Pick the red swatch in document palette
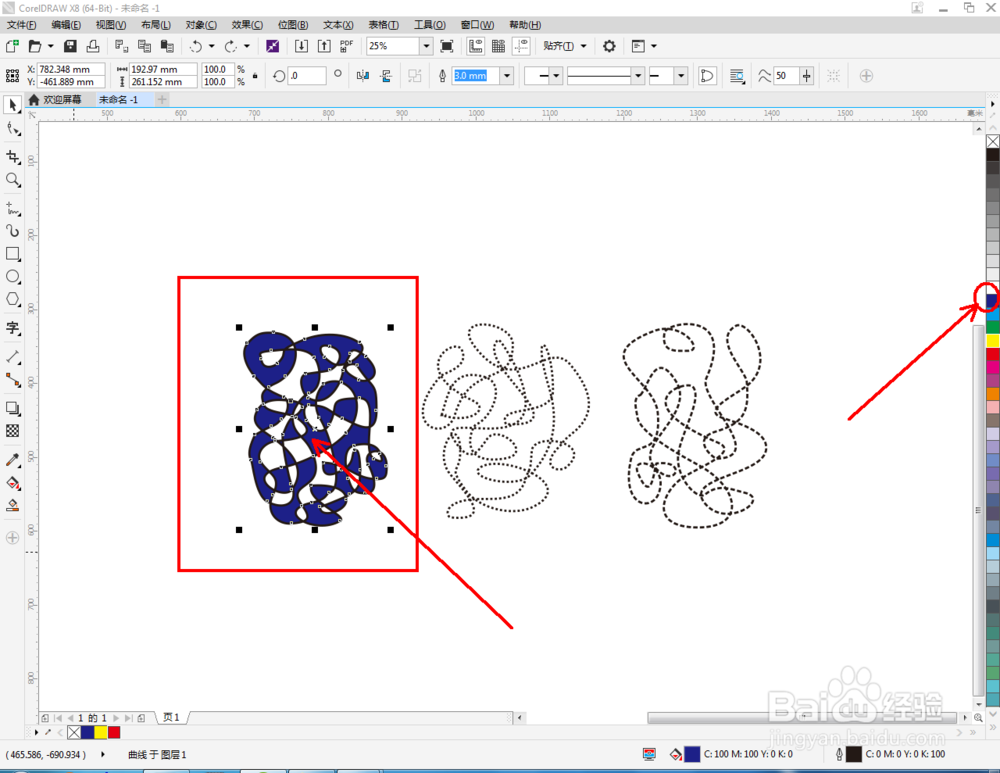 point(114,732)
